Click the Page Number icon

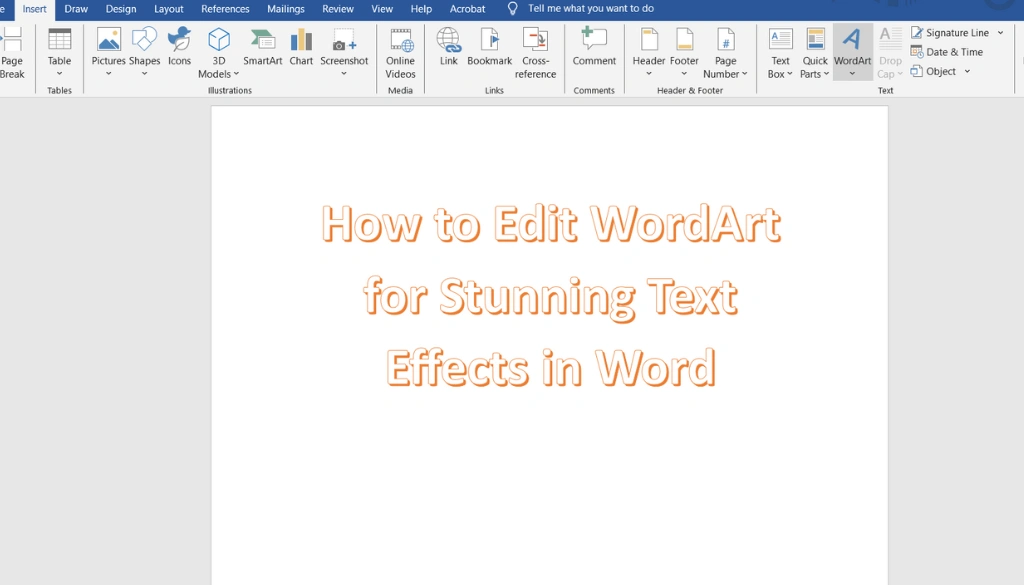tap(726, 39)
